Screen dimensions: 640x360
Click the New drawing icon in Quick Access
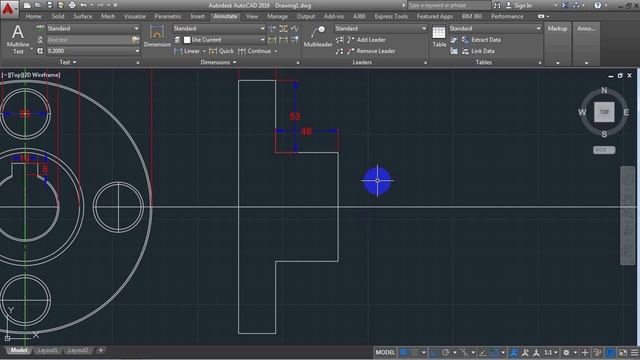tap(27, 5)
